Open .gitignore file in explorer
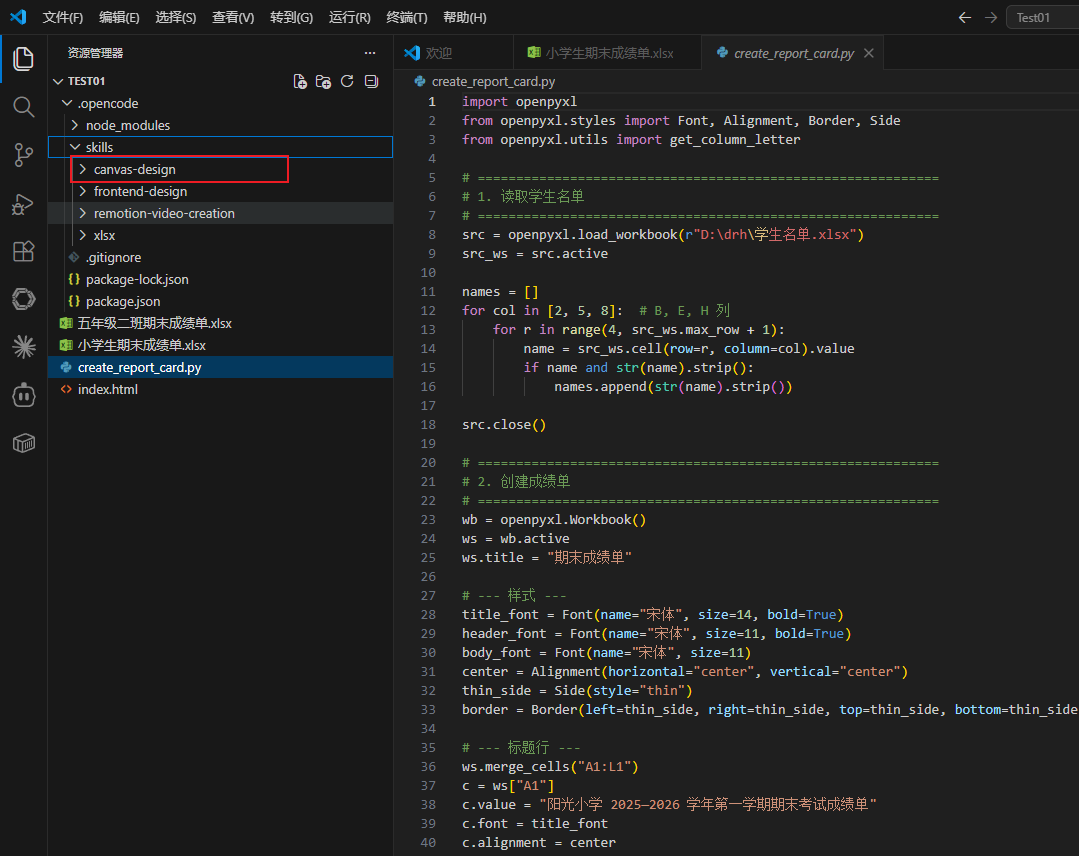Viewport: 1079px width, 856px height. (x=220, y=257)
